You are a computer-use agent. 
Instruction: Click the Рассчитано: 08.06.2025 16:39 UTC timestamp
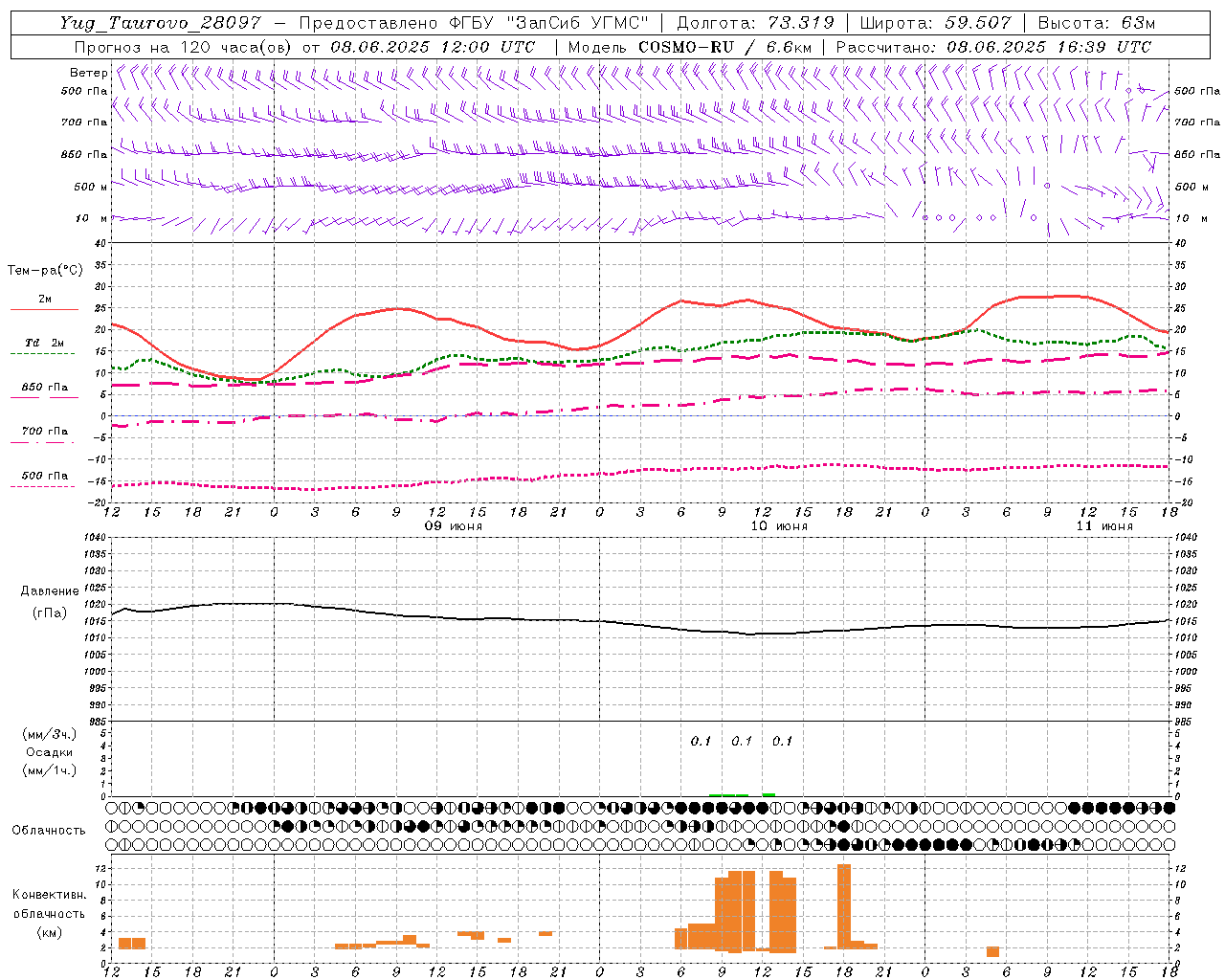(993, 47)
